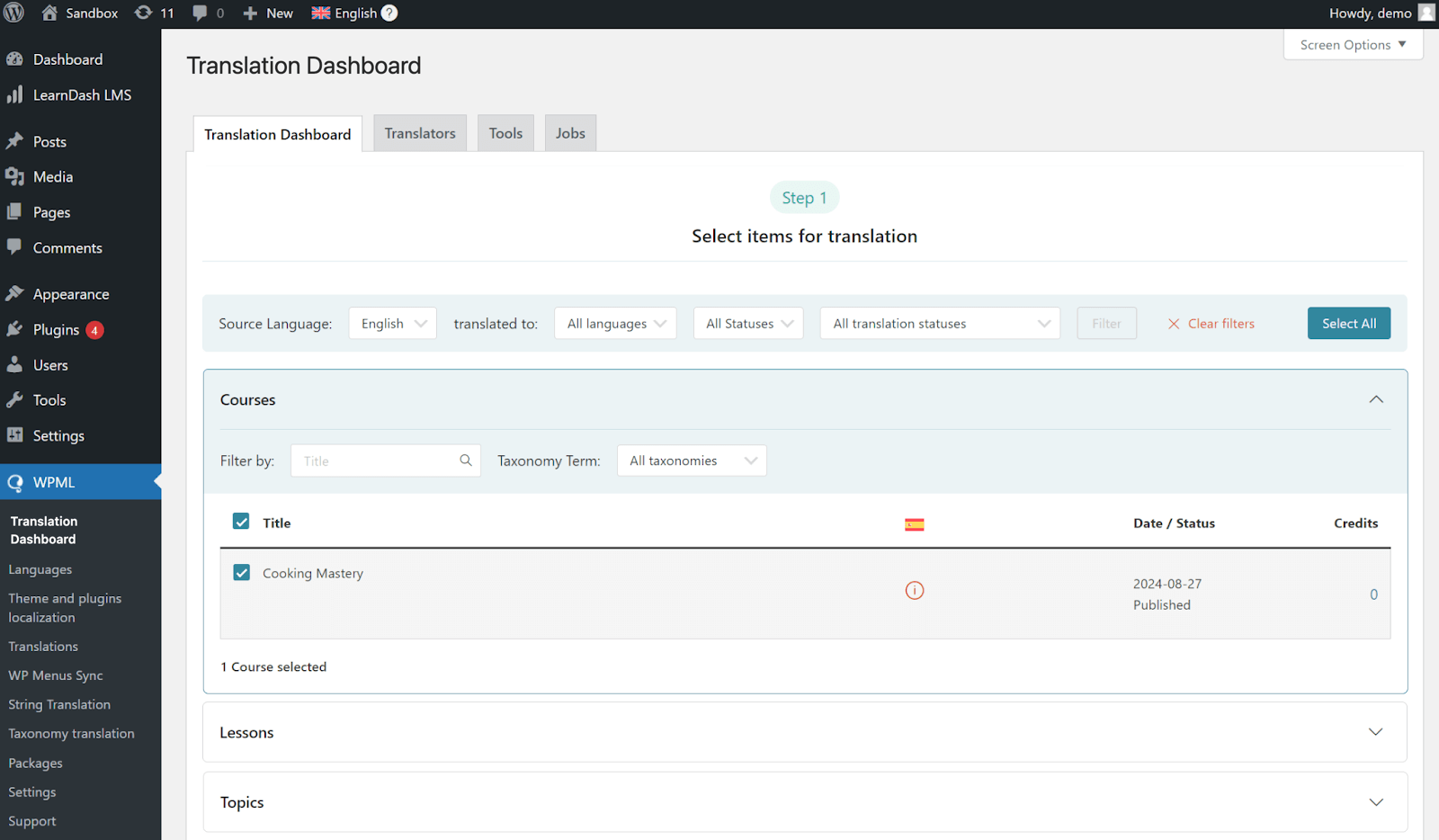Click the comments bubble icon in admin bar
The width and height of the screenshot is (1439, 840).
[x=201, y=13]
